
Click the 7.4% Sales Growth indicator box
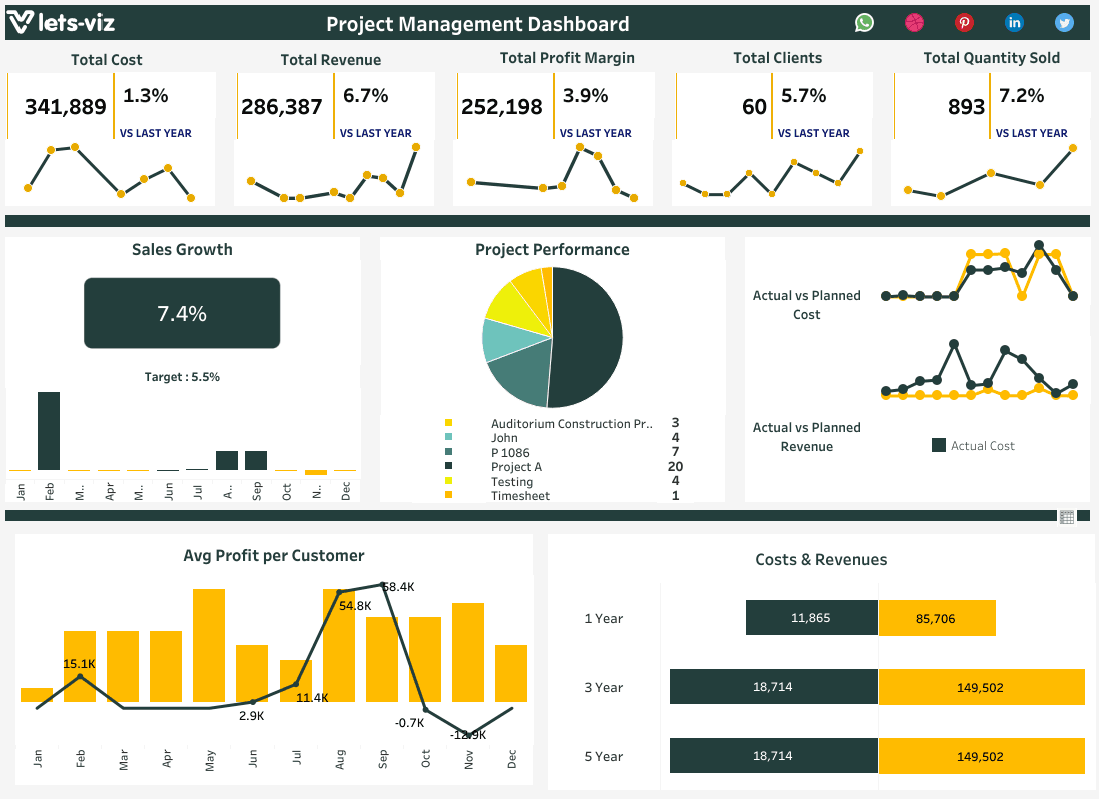(181, 313)
